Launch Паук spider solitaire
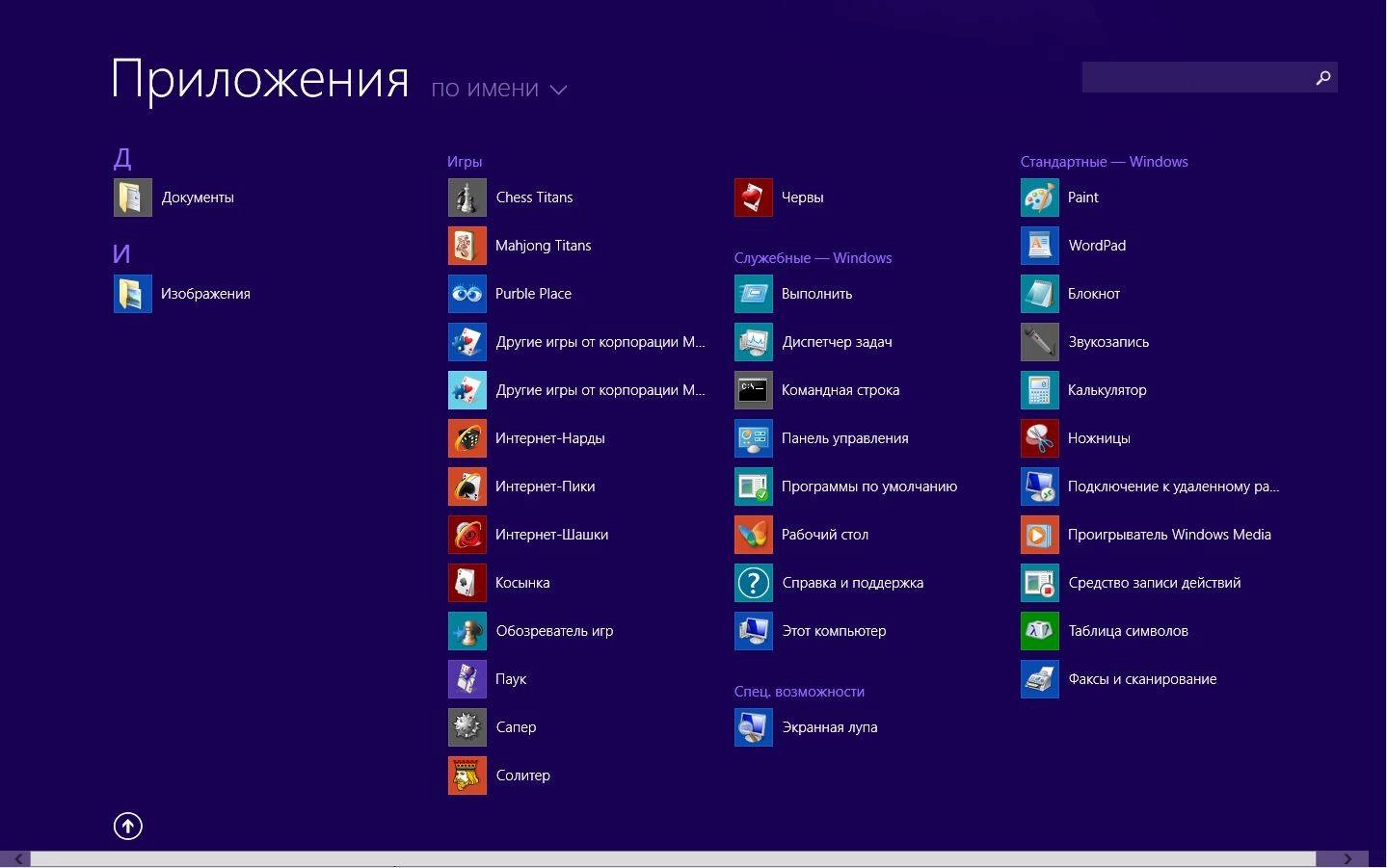Screen dimensions: 1387x868 488,679
